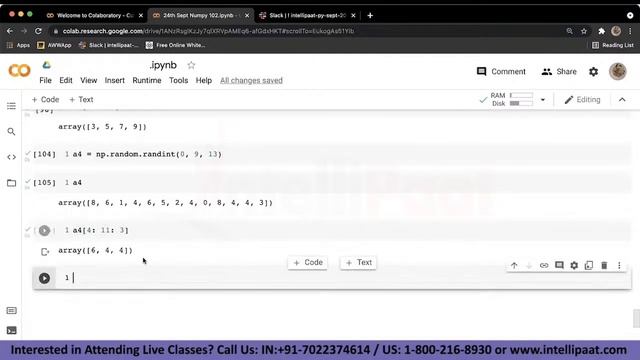This screenshot has width=640, height=360.
Task: Click the output toggle icon beside array([6, 4, 4])
Action: point(45,252)
